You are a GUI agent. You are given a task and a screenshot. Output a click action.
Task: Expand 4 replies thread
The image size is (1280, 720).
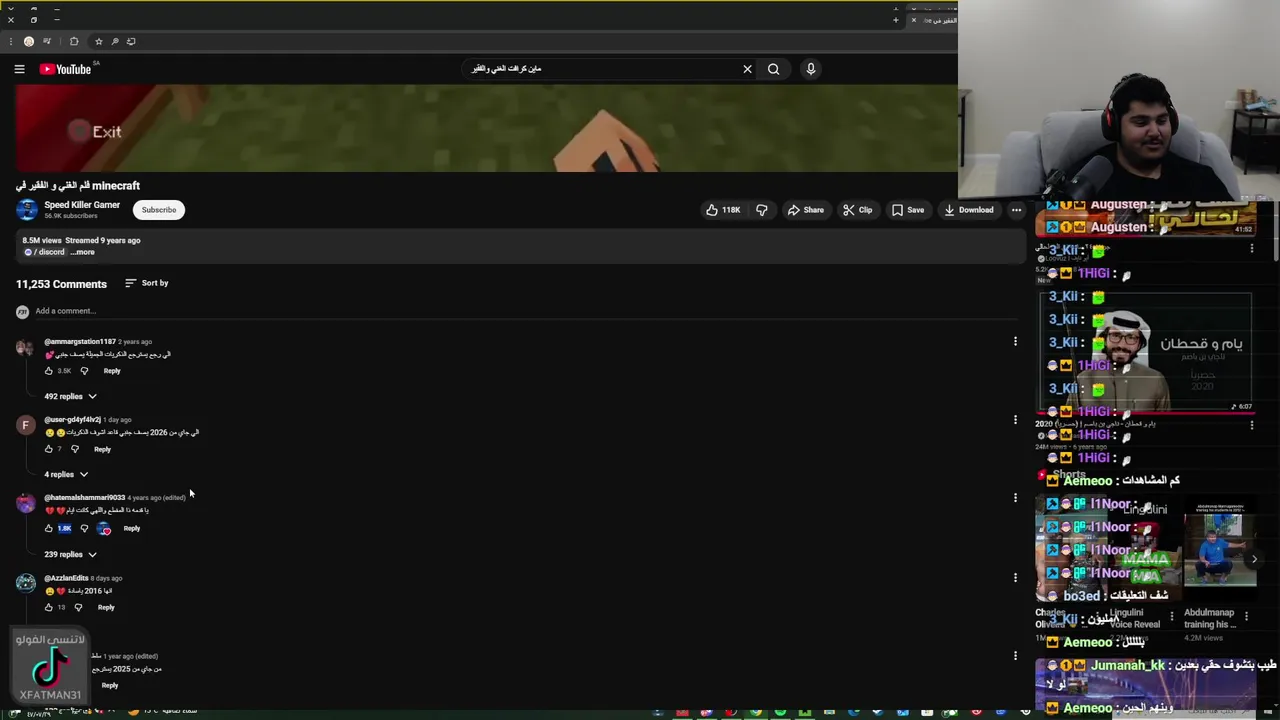tap(66, 474)
